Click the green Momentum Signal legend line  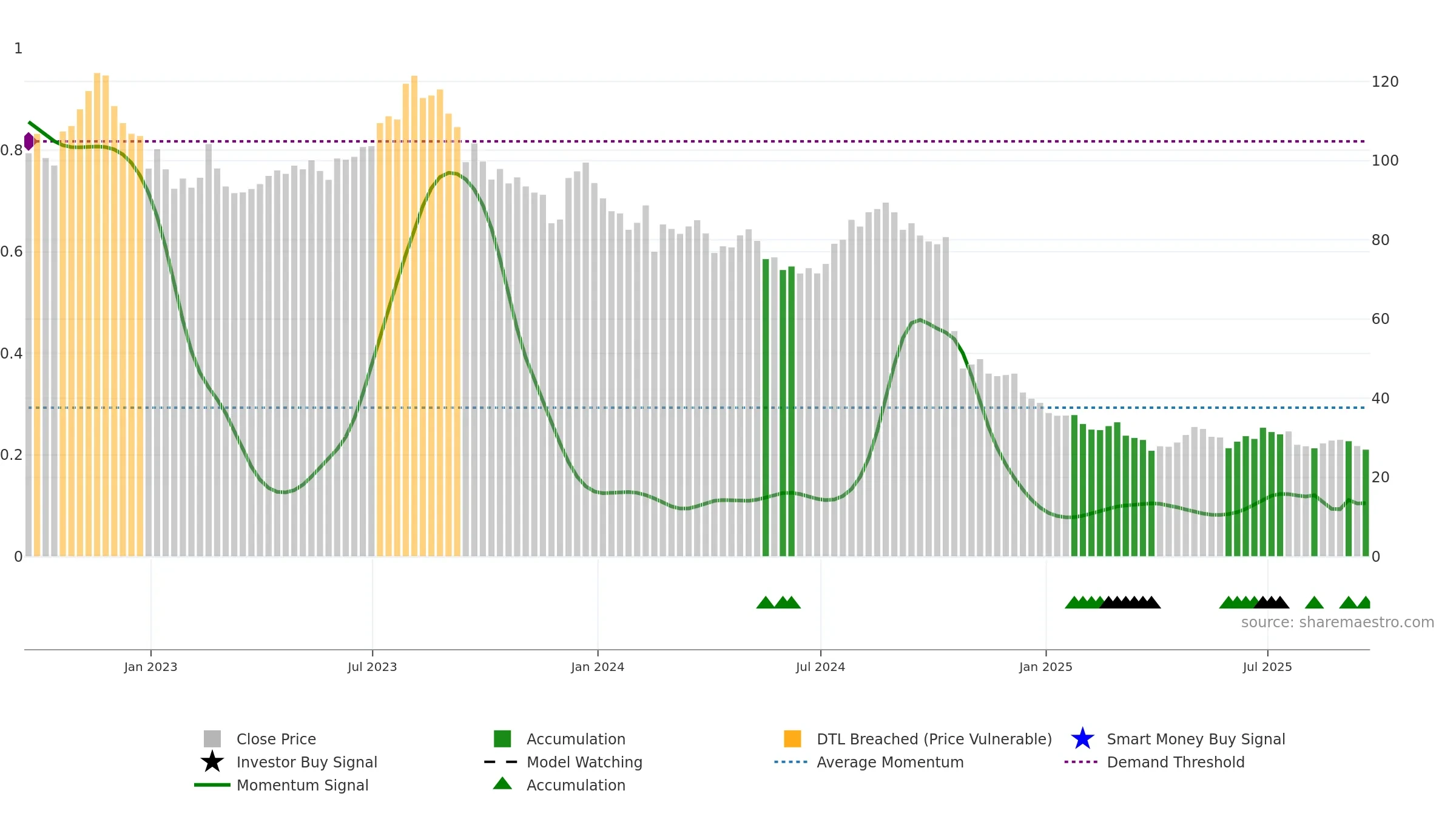(x=212, y=785)
